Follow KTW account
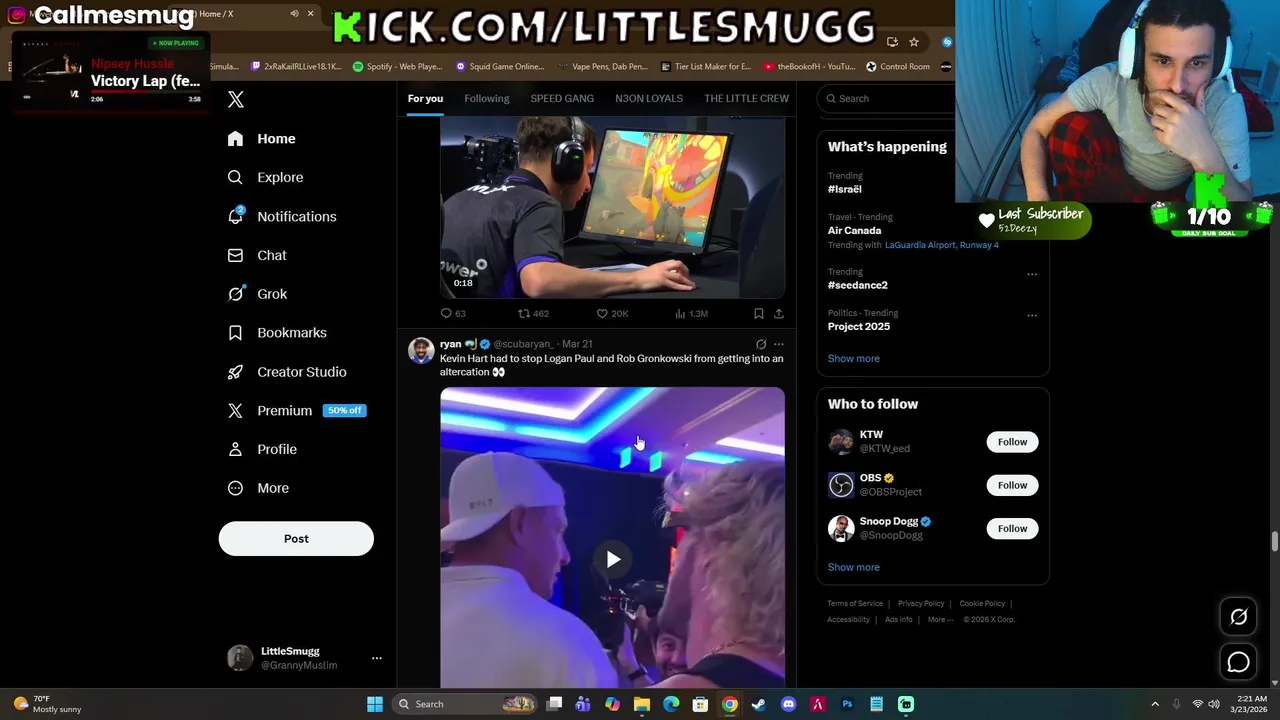Image resolution: width=1280 pixels, height=720 pixels. [1012, 442]
